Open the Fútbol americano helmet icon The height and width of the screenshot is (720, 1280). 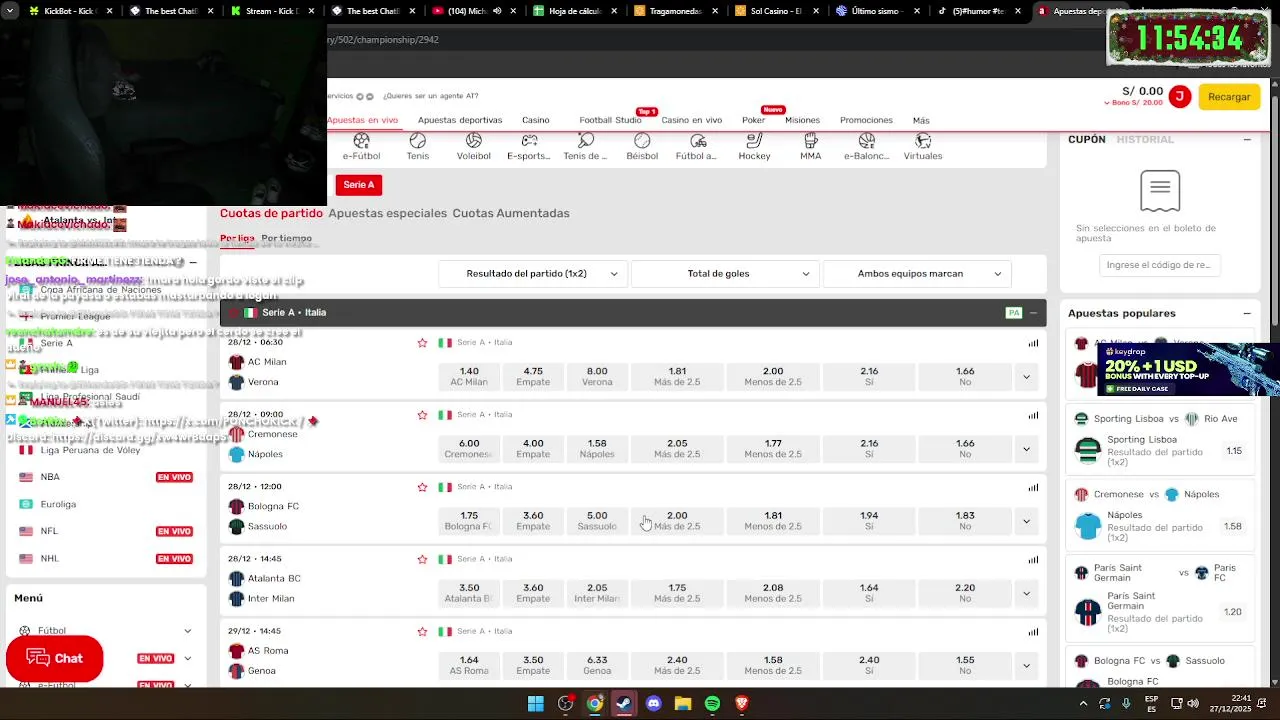click(x=696, y=147)
